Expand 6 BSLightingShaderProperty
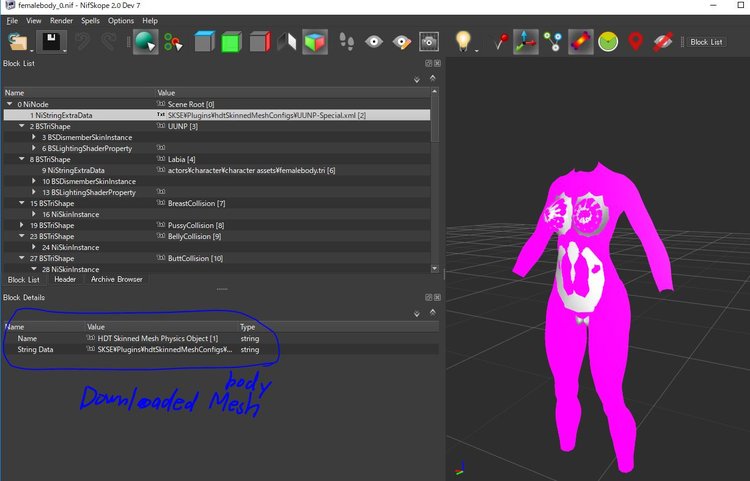Viewport: 750px width, 481px height. pyautogui.click(x=33, y=148)
